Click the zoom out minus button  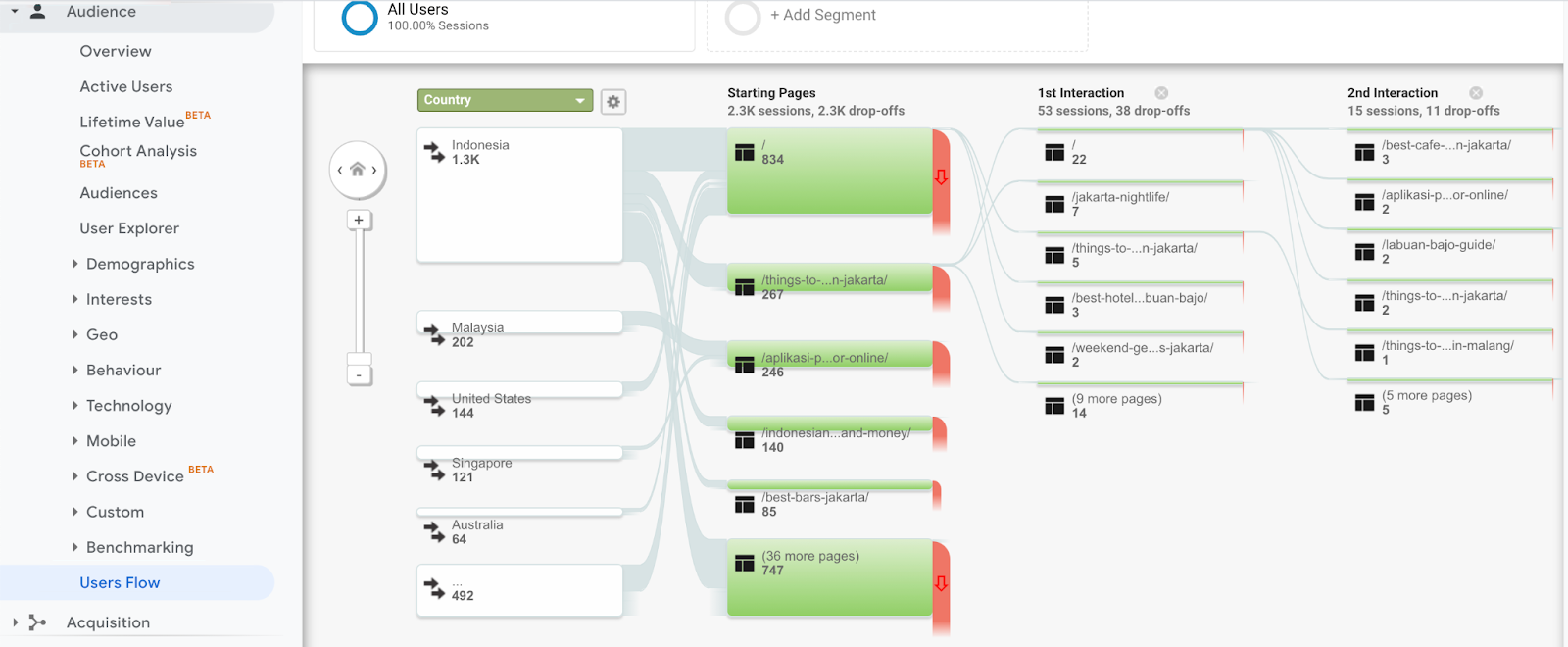359,375
